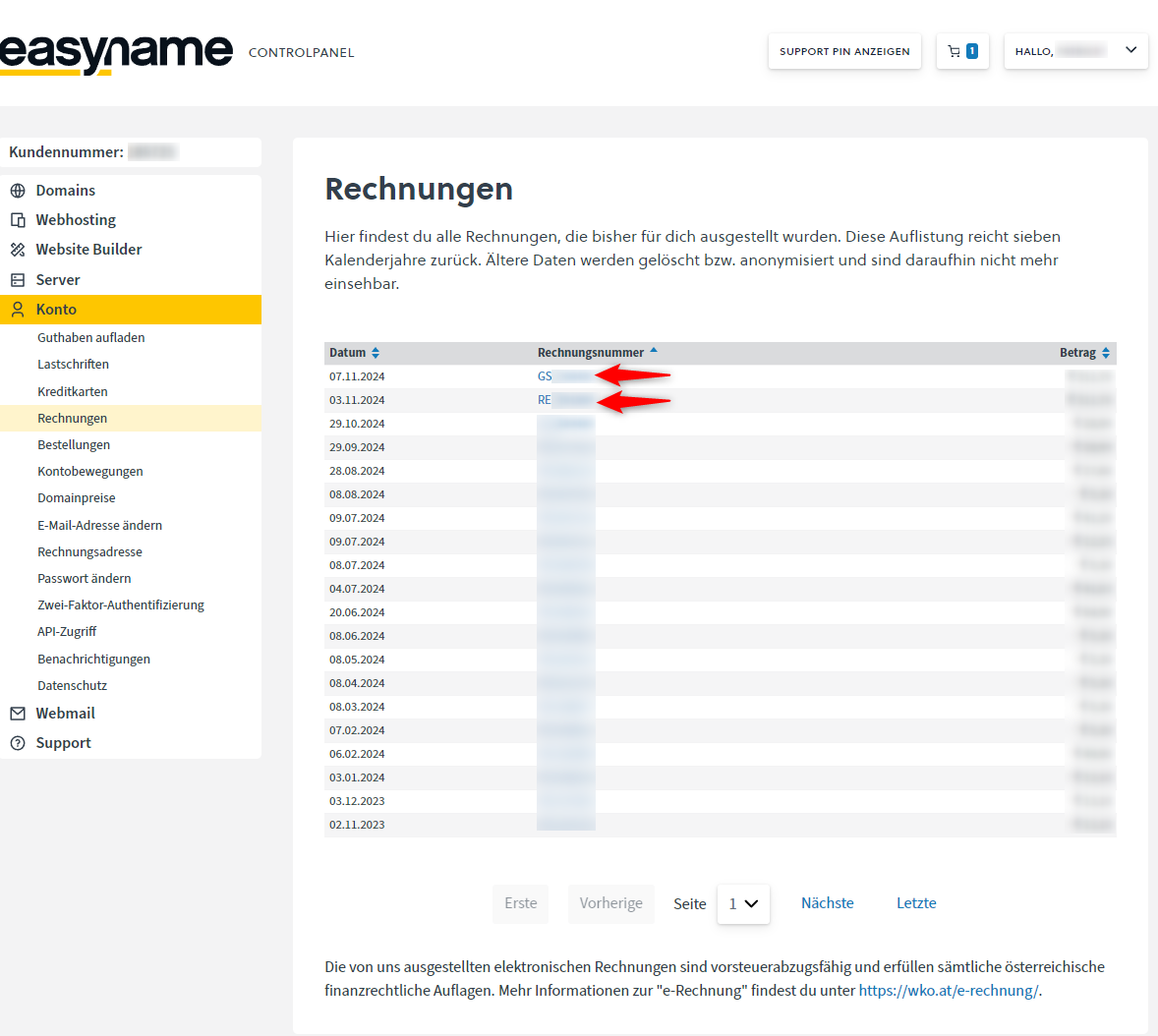
Task: Click the easyname logo
Action: pos(116,52)
